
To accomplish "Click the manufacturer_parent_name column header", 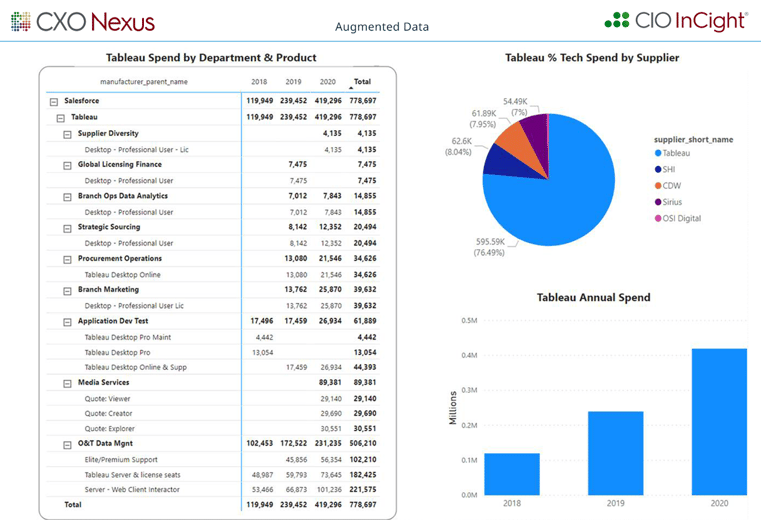I will 143,82.
